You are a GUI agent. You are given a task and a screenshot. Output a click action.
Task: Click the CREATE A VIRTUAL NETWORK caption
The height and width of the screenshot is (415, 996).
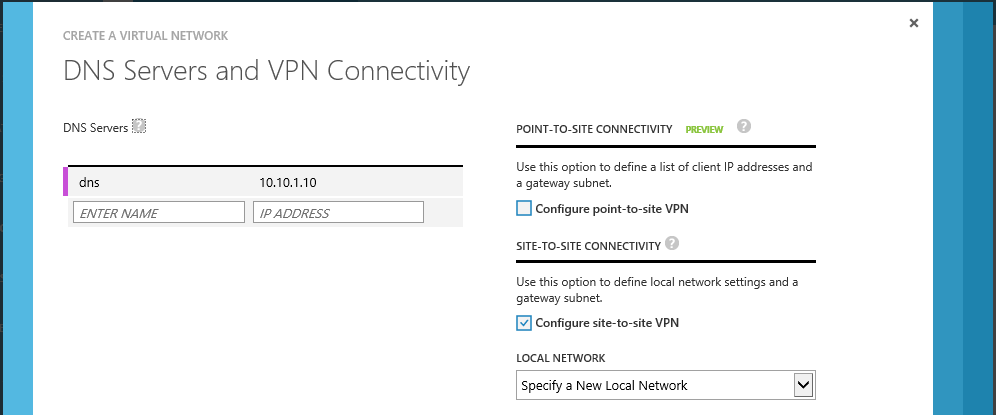point(146,36)
